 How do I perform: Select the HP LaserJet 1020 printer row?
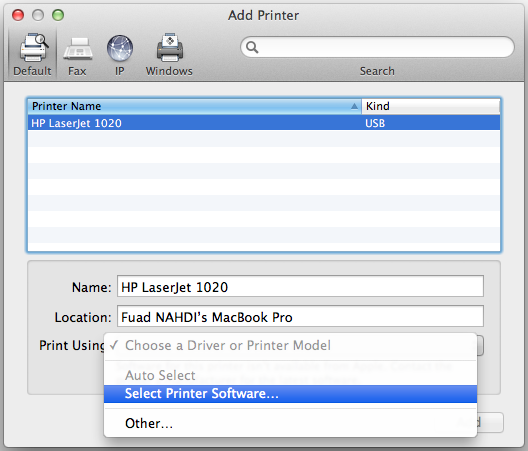pyautogui.click(x=264, y=123)
